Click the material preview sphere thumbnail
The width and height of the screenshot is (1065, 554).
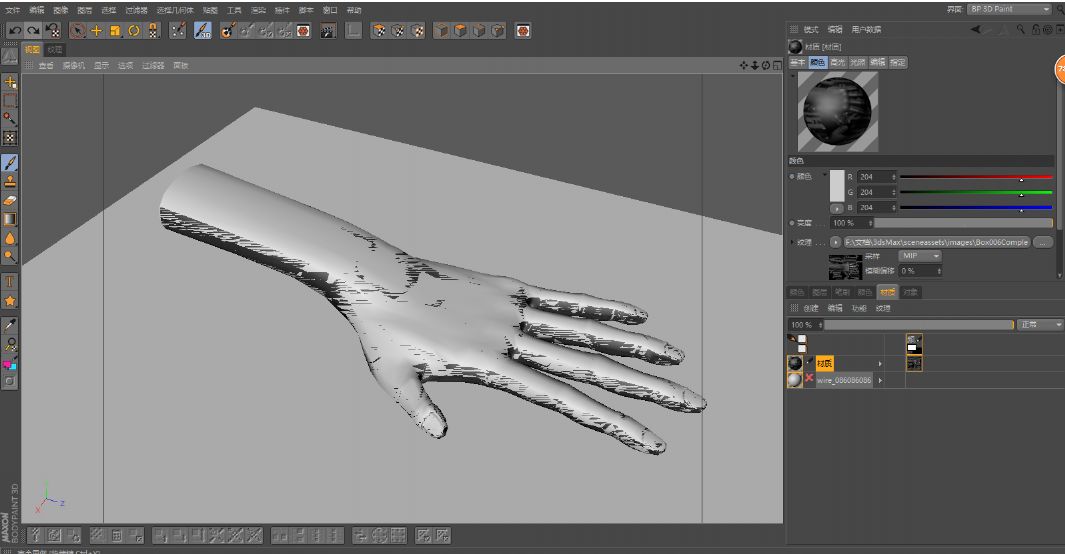pyautogui.click(x=837, y=112)
